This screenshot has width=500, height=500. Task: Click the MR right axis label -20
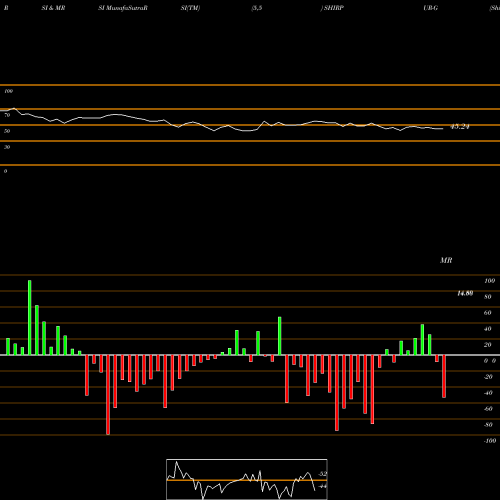click(x=488, y=377)
